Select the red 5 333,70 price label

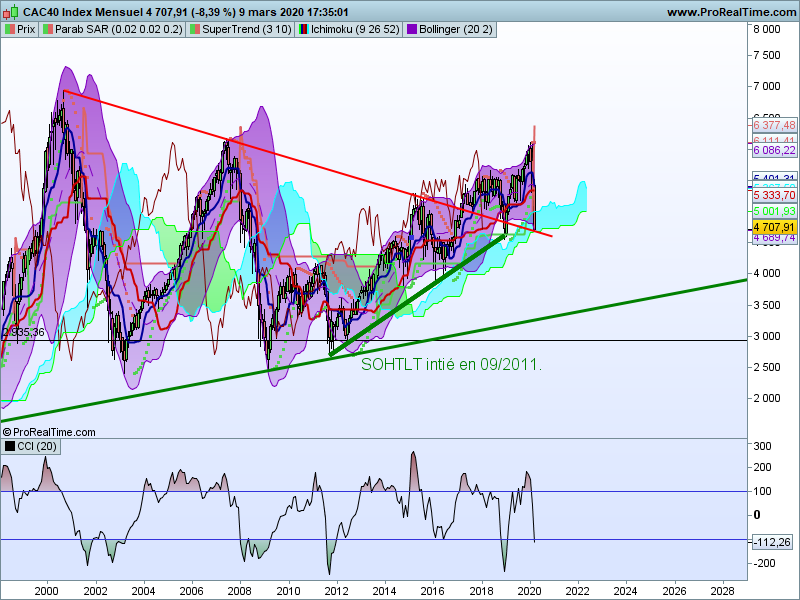pyautogui.click(x=774, y=195)
